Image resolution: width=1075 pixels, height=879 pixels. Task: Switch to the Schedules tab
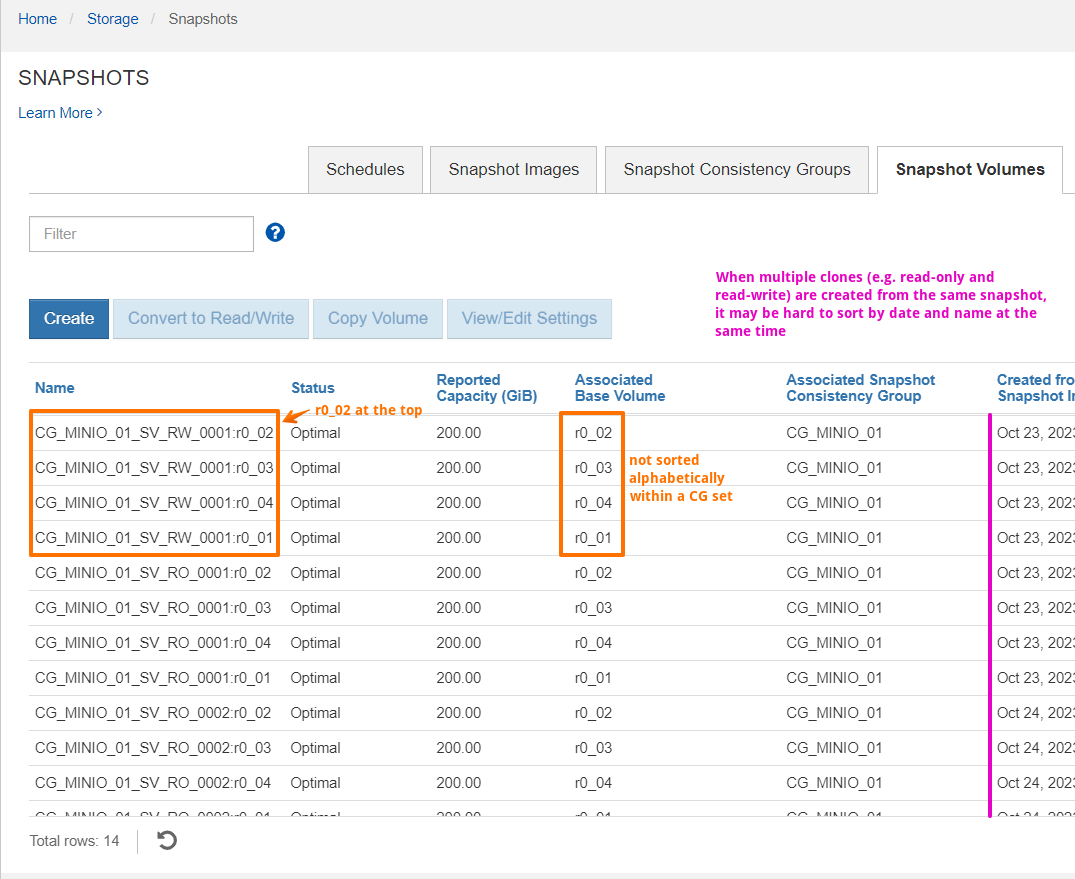click(x=365, y=169)
